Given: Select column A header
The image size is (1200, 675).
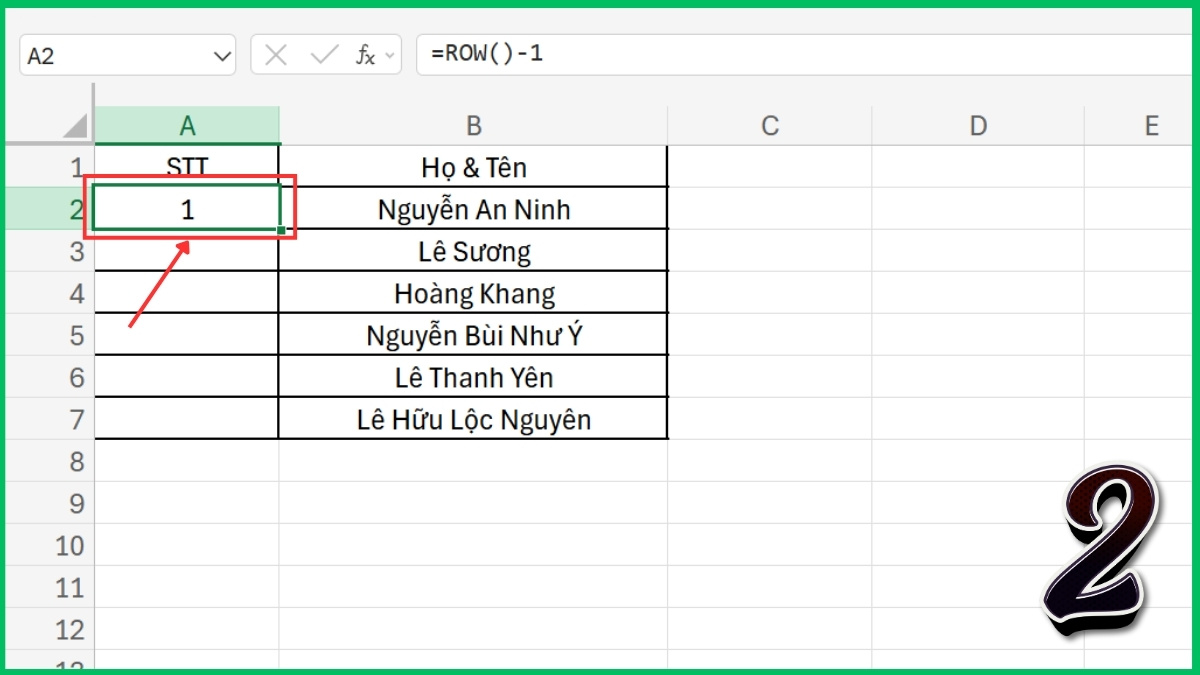Looking at the screenshot, I should click(187, 125).
